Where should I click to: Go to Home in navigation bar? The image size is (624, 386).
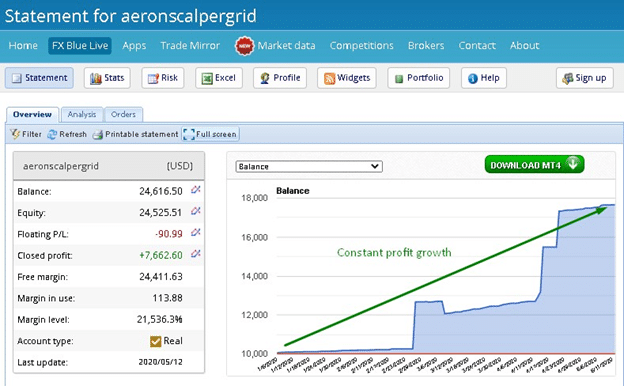point(23,46)
